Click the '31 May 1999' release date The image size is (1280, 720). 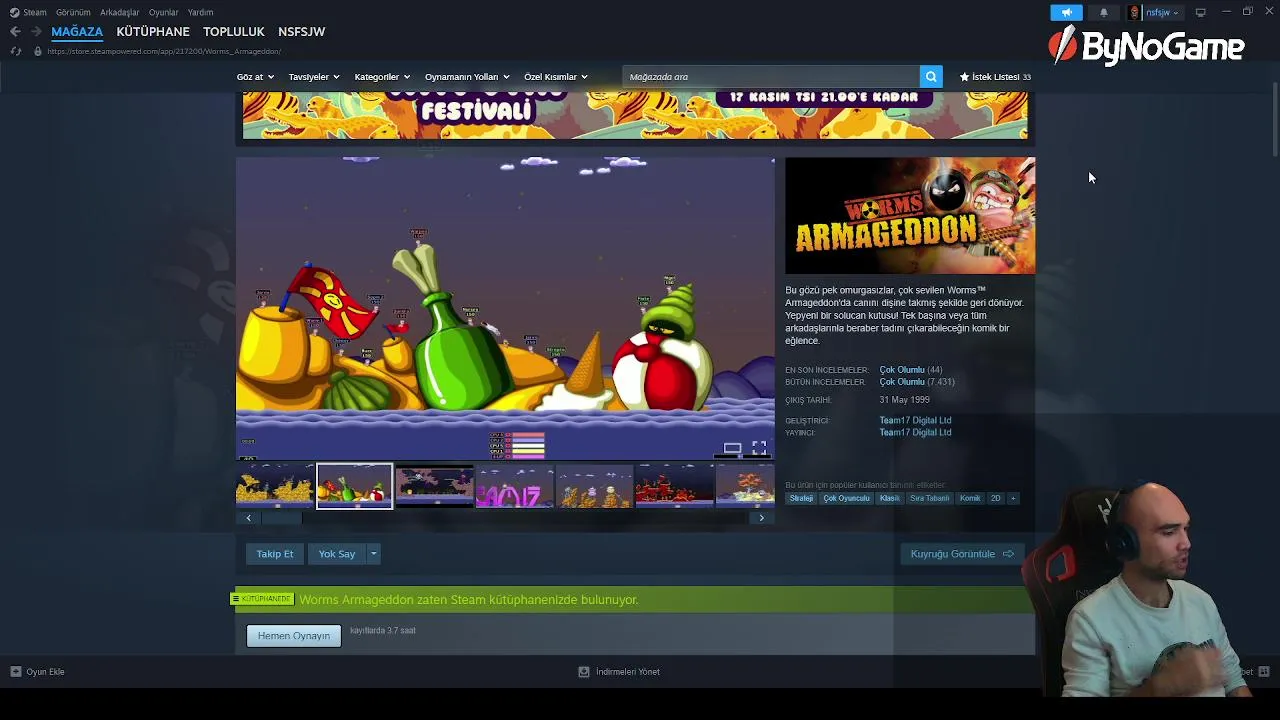904,400
